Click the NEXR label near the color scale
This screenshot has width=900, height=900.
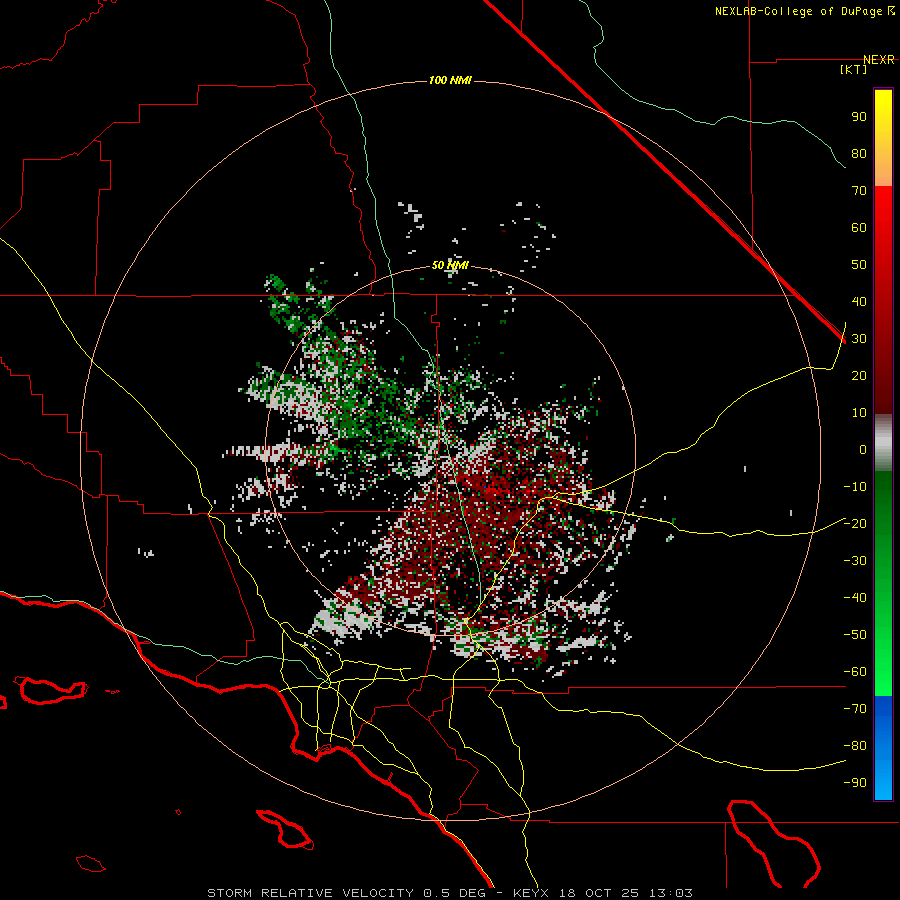[x=879, y=60]
